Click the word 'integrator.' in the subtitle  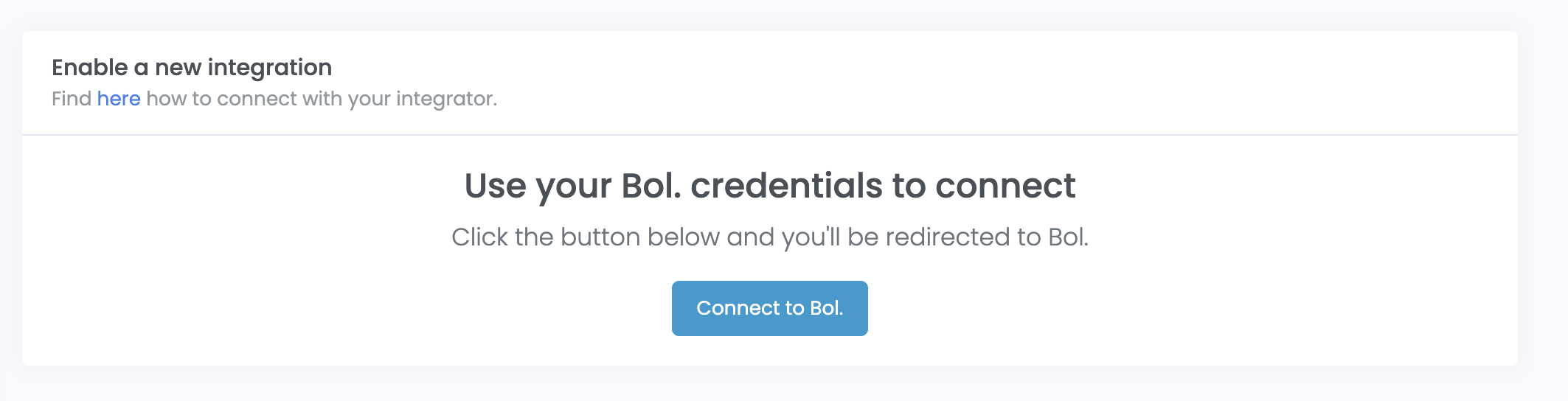point(446,99)
